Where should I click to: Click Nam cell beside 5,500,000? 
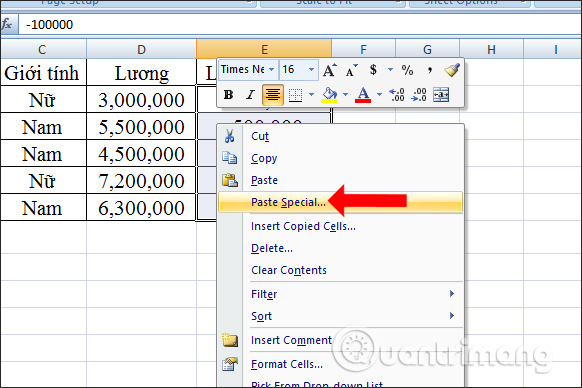coord(43,127)
